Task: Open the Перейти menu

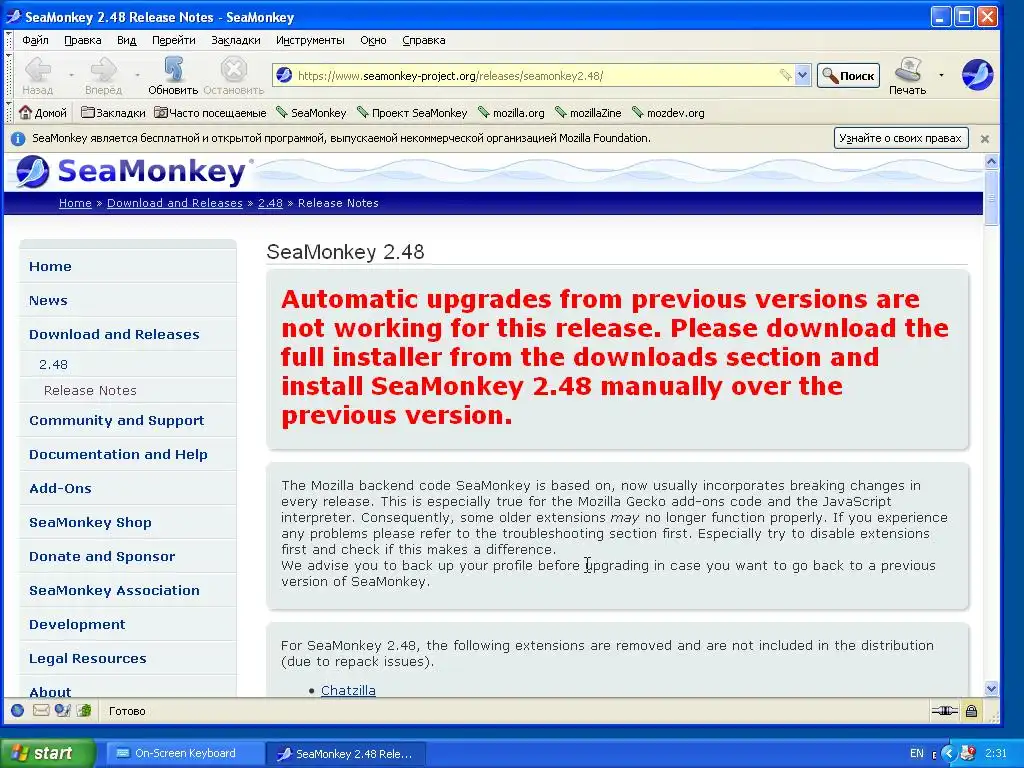Action: [174, 40]
